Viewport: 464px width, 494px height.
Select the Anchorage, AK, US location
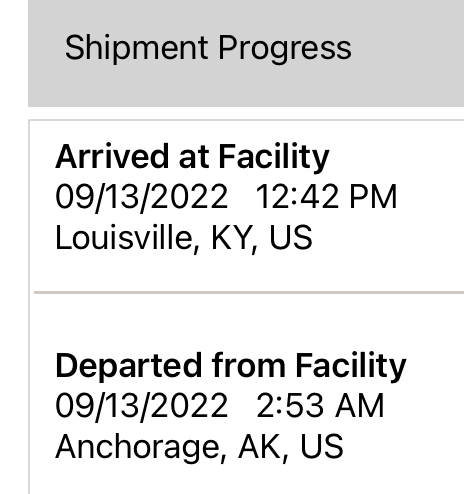[x=199, y=447]
